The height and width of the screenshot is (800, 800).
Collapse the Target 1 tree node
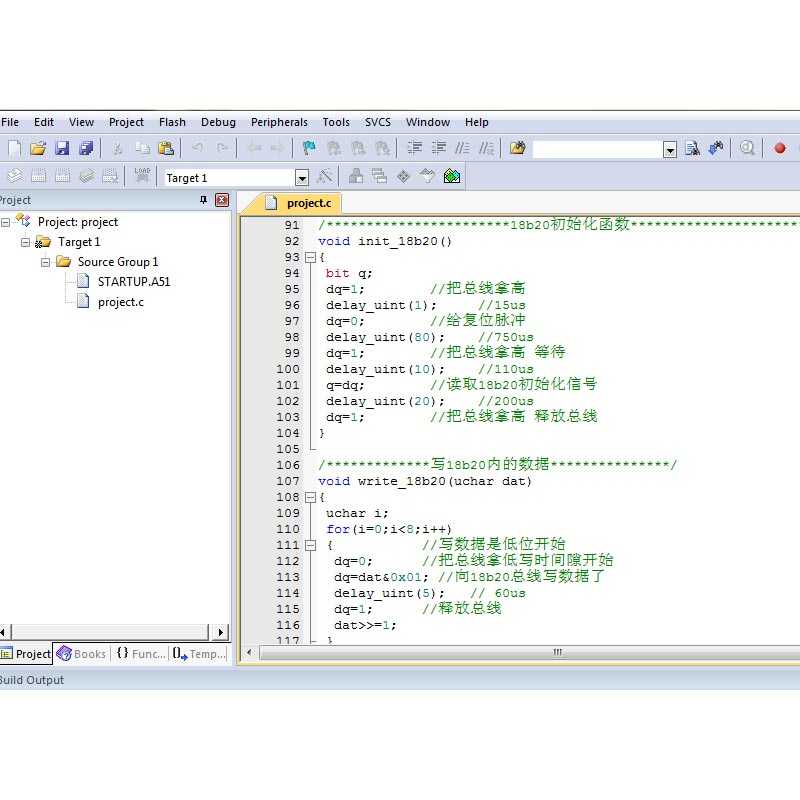[25, 242]
